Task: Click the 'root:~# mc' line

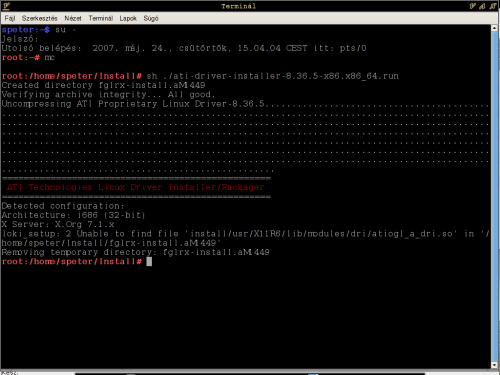Action: pyautogui.click(x=28, y=57)
